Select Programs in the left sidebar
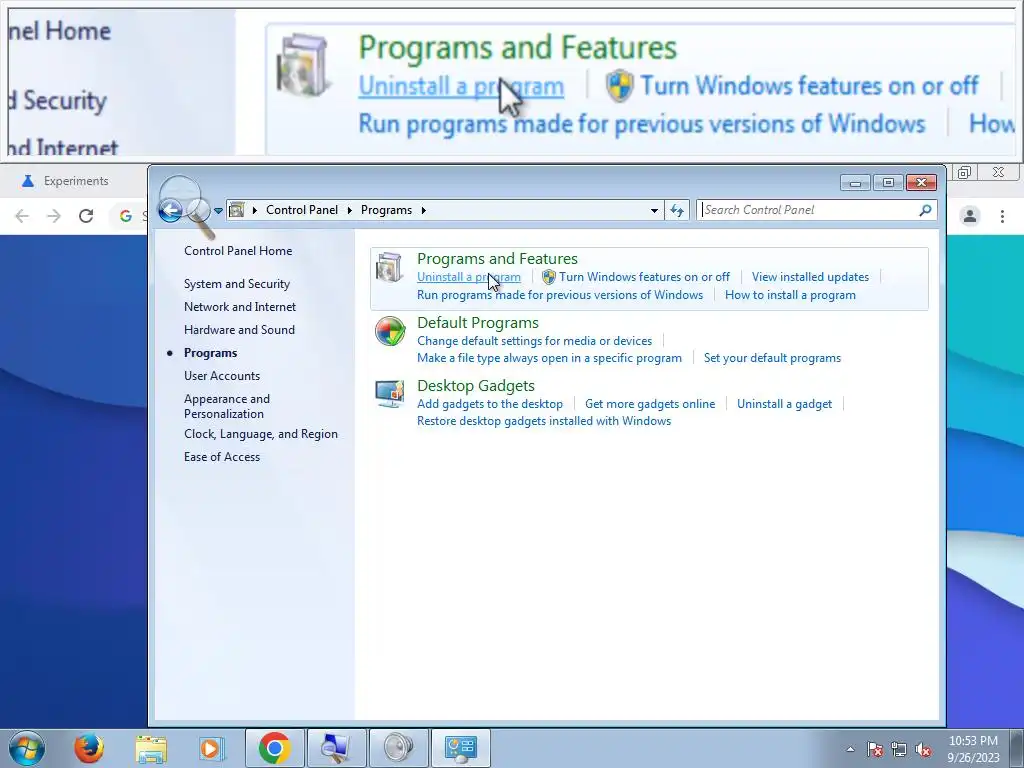Viewport: 1024px width, 768px height. coord(210,353)
